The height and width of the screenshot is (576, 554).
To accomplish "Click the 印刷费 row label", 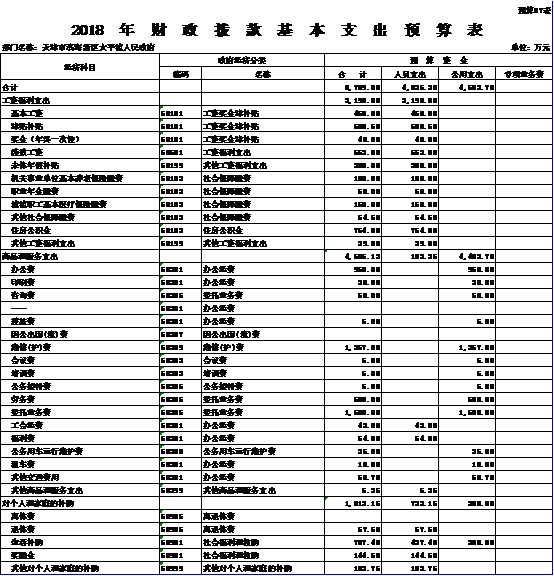I will click(x=23, y=282).
